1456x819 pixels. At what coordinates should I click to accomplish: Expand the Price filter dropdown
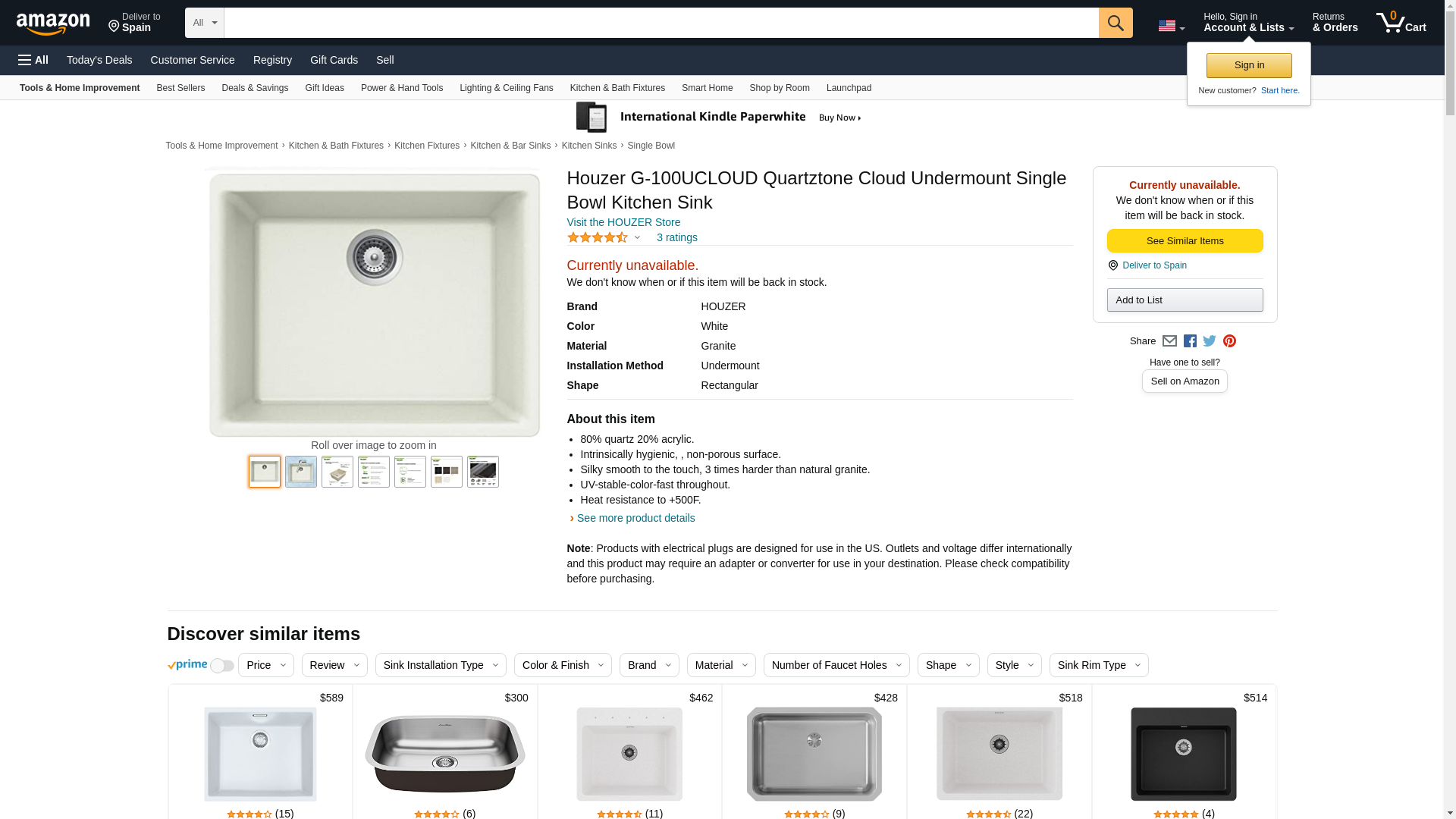point(266,665)
